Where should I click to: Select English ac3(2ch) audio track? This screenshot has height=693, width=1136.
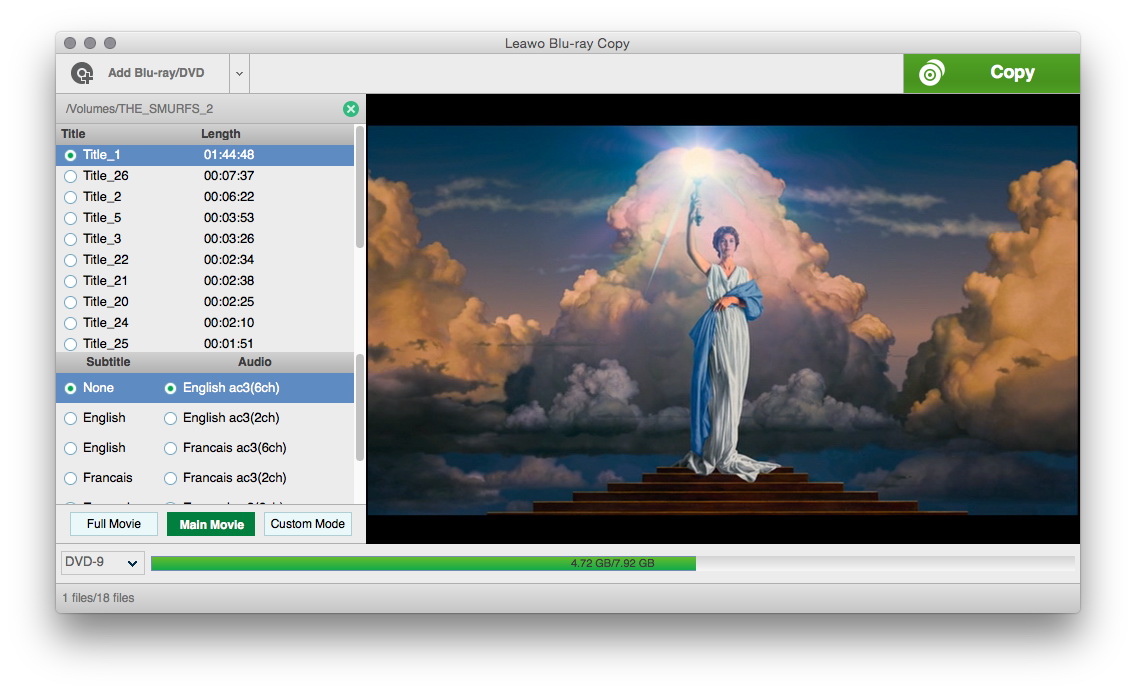[x=170, y=419]
